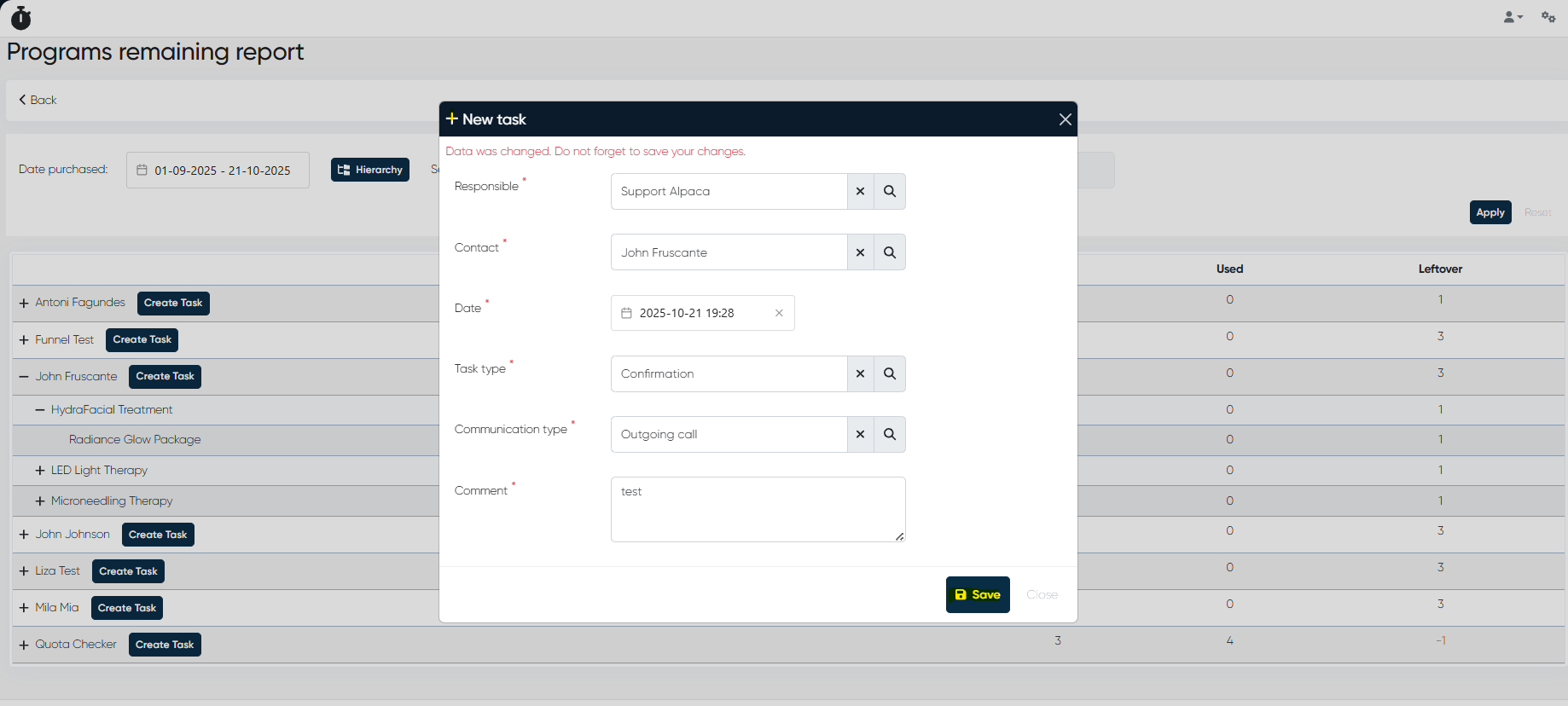The width and height of the screenshot is (1568, 706).
Task: Go Back to the previous page
Action: 38,100
